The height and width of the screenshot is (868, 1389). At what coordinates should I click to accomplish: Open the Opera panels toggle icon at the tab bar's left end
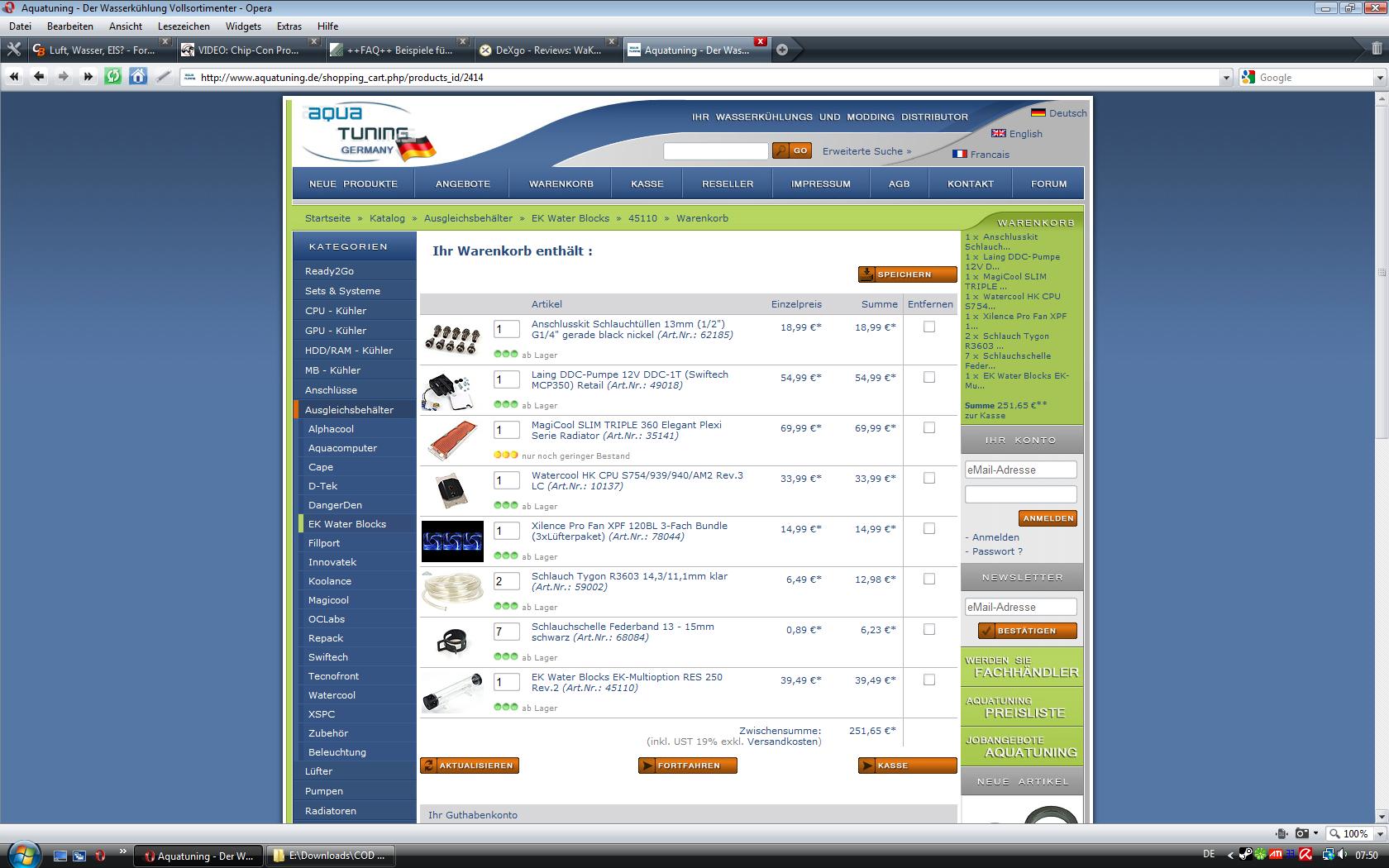13,50
